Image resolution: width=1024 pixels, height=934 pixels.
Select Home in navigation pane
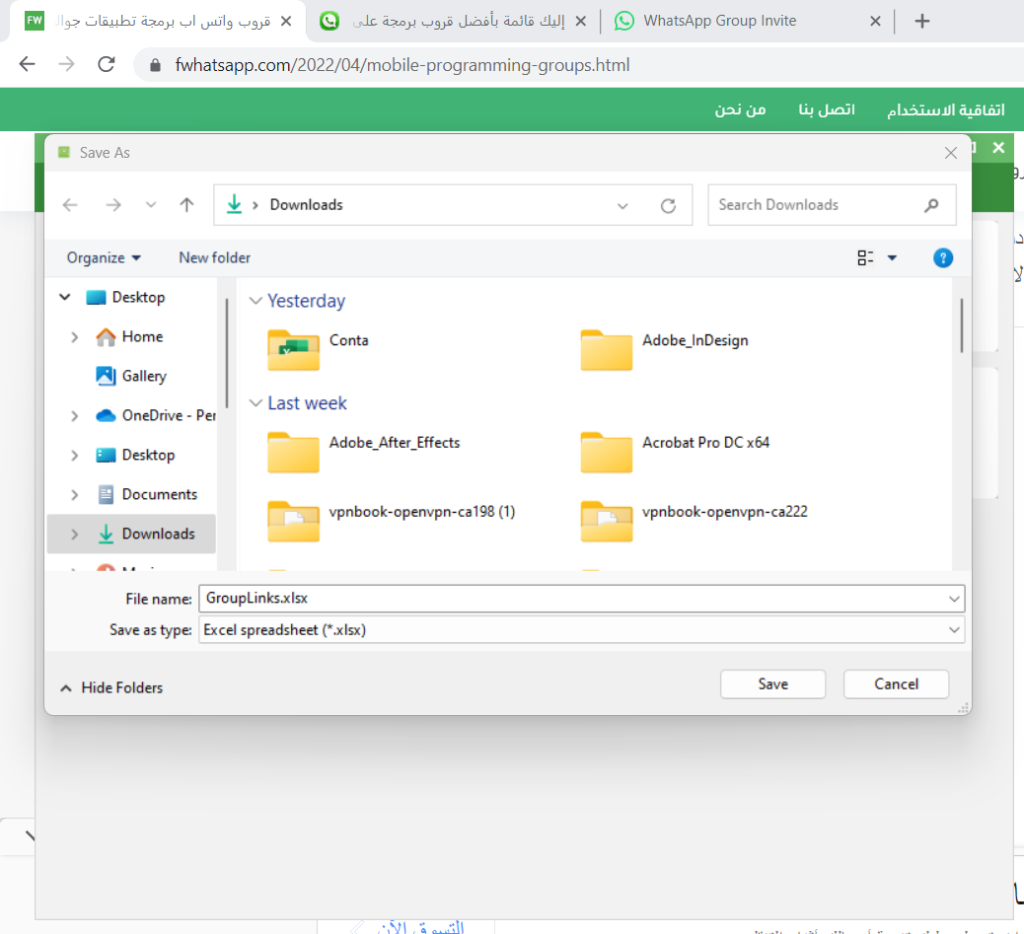[142, 337]
